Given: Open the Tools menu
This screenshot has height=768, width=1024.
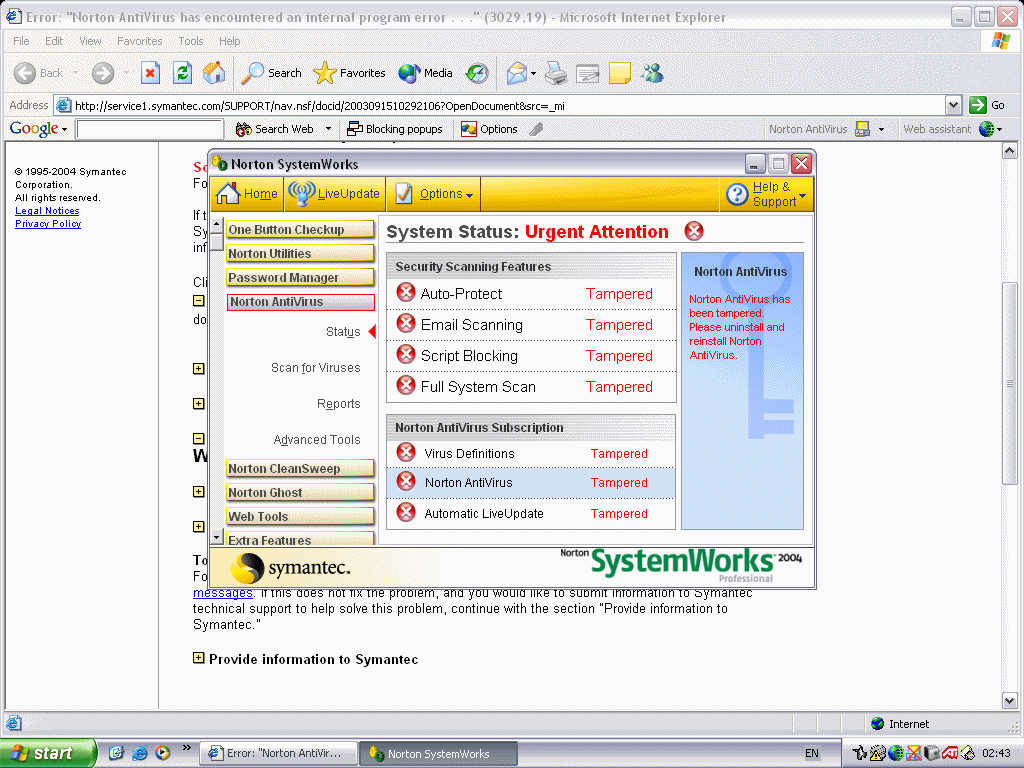Looking at the screenshot, I should (191, 40).
